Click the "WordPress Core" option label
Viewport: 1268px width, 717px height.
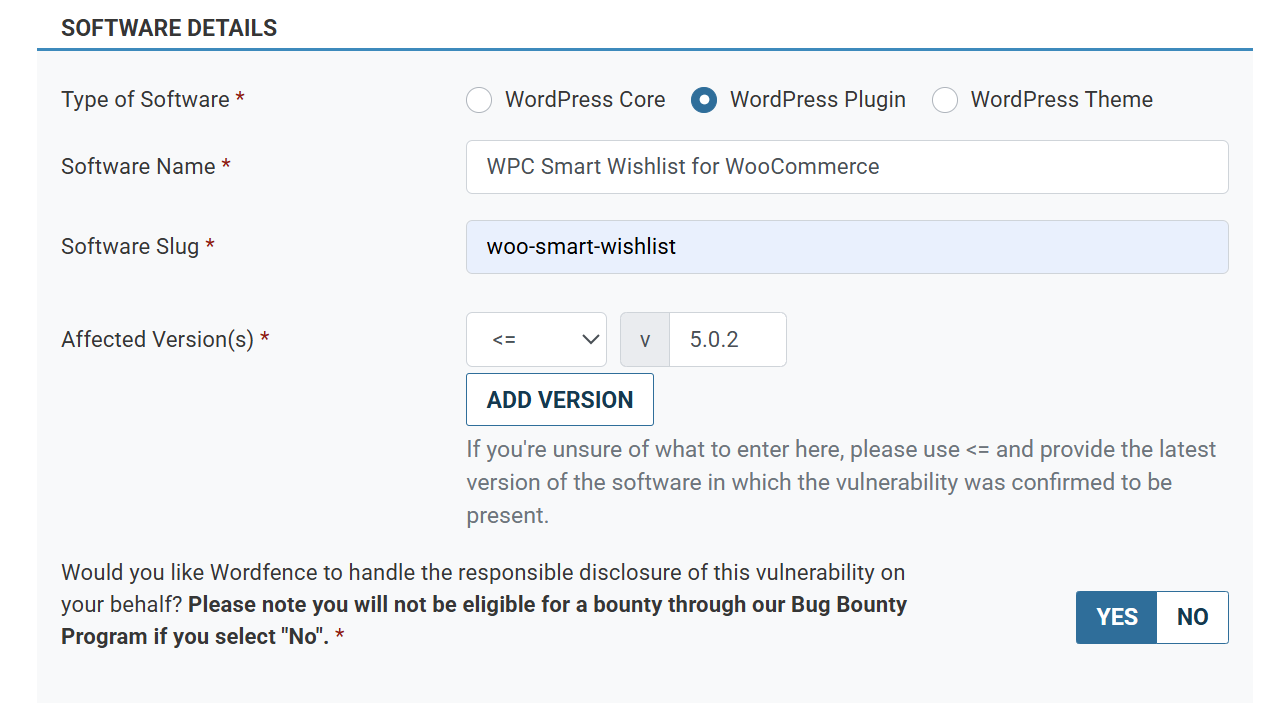coord(585,100)
